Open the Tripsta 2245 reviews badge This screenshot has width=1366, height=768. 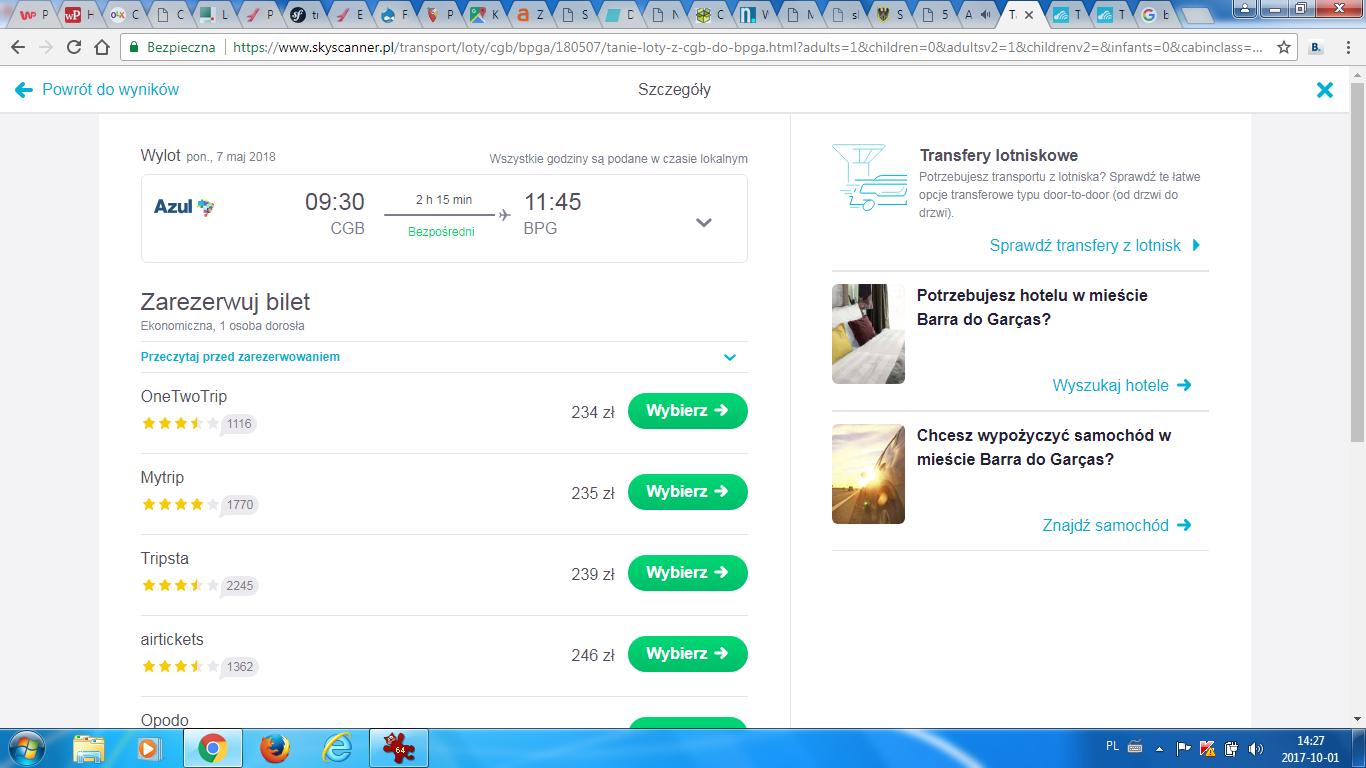(x=240, y=586)
